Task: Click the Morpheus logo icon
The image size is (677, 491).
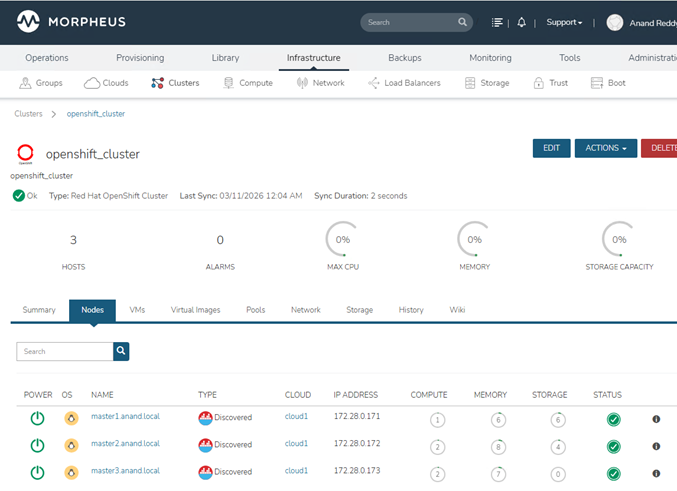Action: tap(28, 21)
